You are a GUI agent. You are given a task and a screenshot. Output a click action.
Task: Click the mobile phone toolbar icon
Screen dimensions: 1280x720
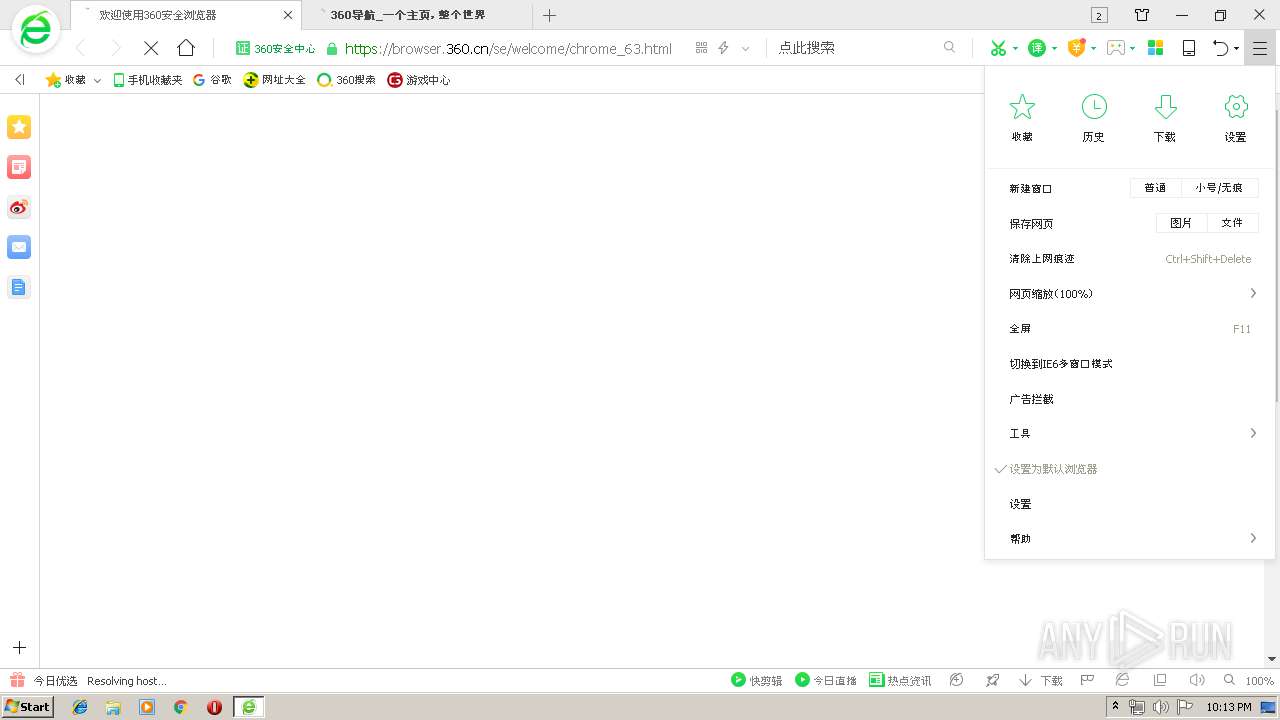pos(1189,48)
